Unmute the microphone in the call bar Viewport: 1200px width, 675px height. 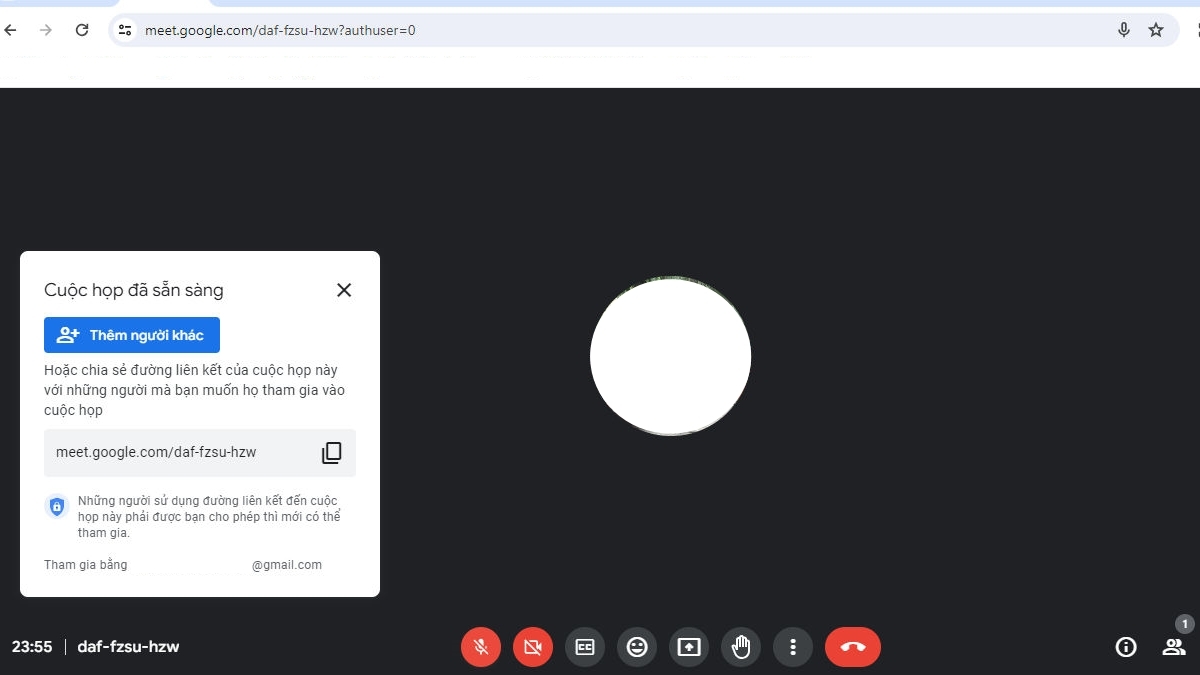tap(481, 647)
